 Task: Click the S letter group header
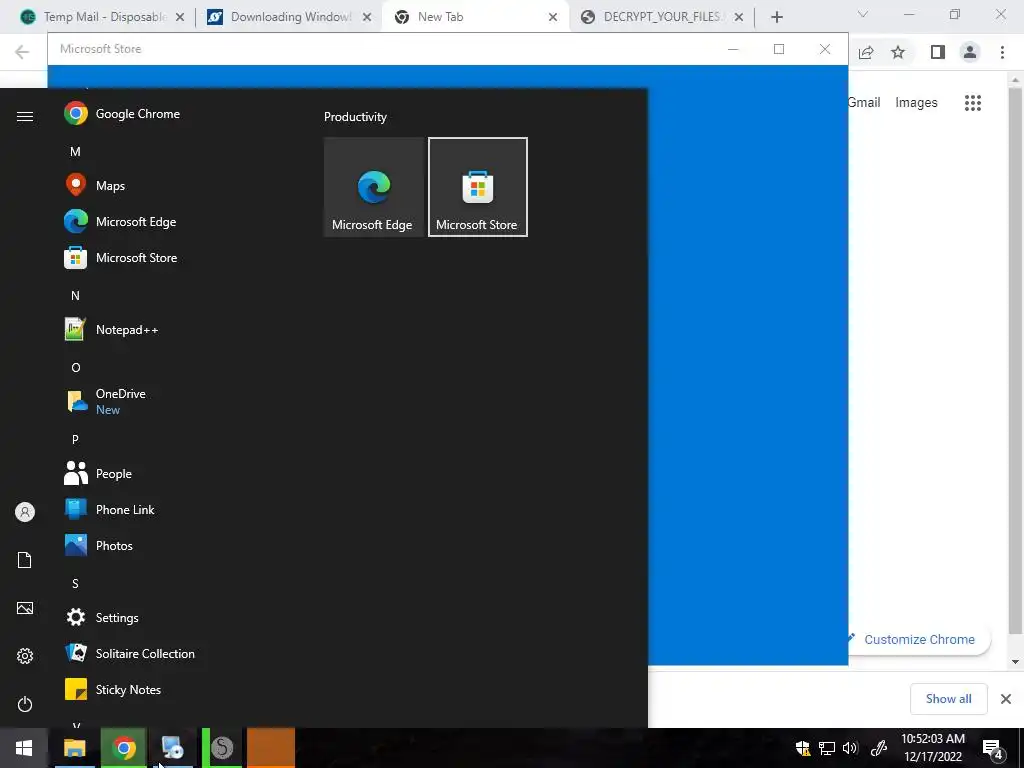point(75,583)
